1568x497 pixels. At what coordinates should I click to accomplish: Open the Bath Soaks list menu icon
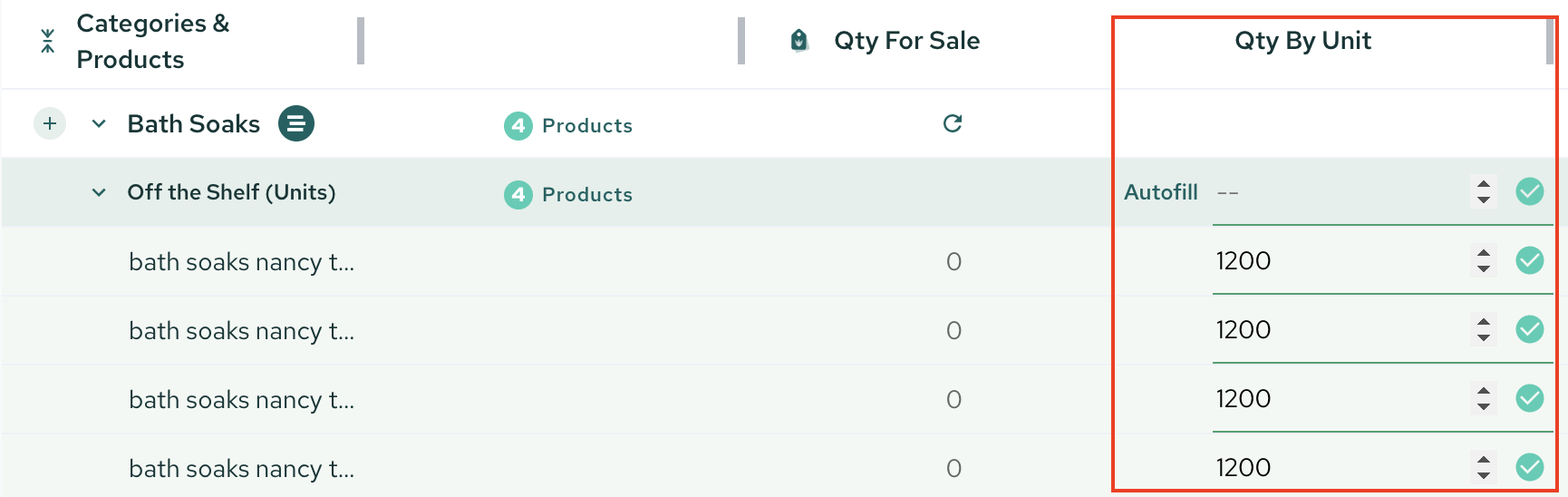pyautogui.click(x=295, y=123)
